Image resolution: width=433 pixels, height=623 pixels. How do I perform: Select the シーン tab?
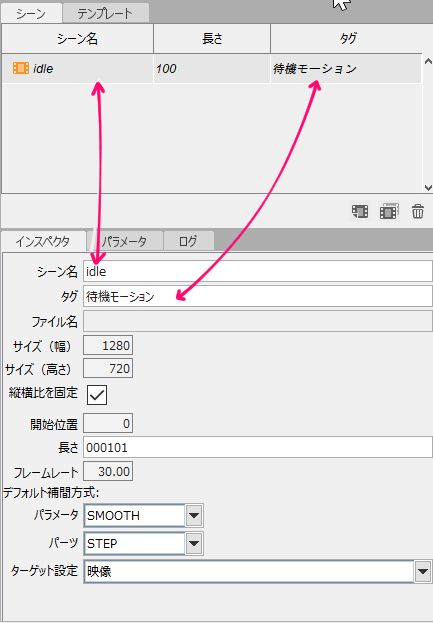(x=31, y=13)
